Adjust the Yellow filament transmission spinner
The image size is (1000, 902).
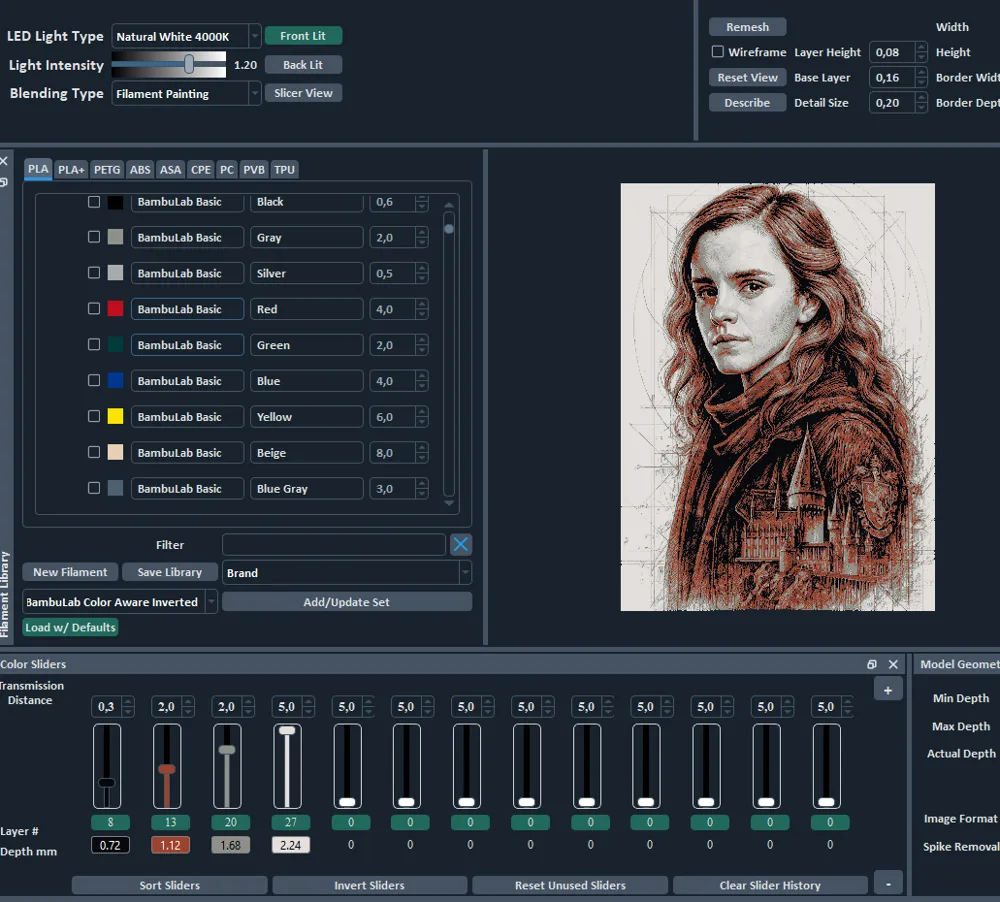pyautogui.click(x=422, y=417)
